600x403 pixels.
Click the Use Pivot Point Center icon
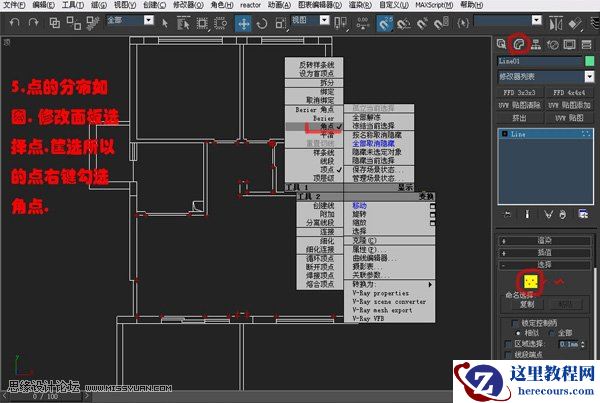pyautogui.click(x=340, y=23)
